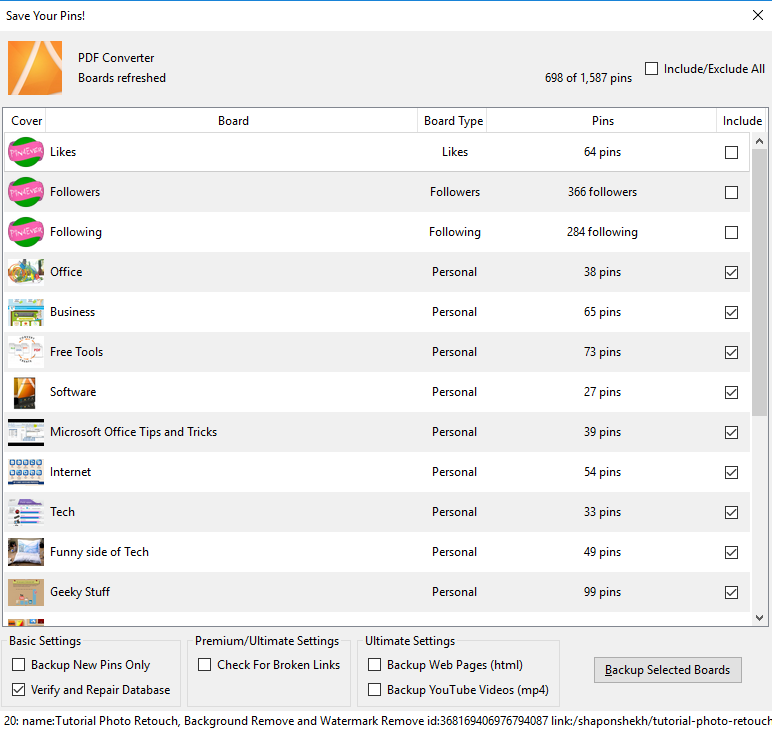This screenshot has width=772, height=730.
Task: Click the board list scroll up arrow
Action: coord(759,141)
